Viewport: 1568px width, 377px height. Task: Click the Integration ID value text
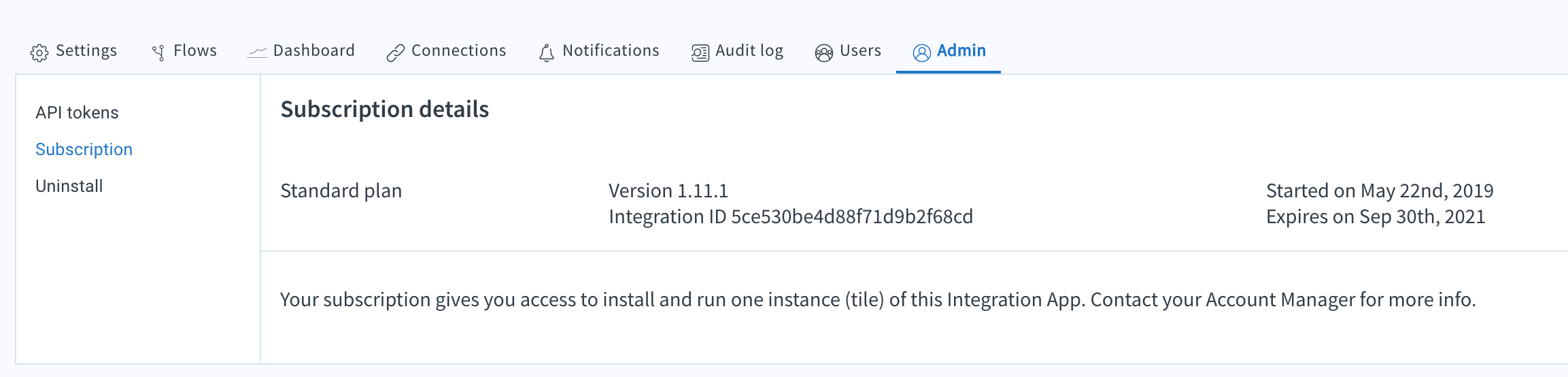pyautogui.click(x=852, y=216)
